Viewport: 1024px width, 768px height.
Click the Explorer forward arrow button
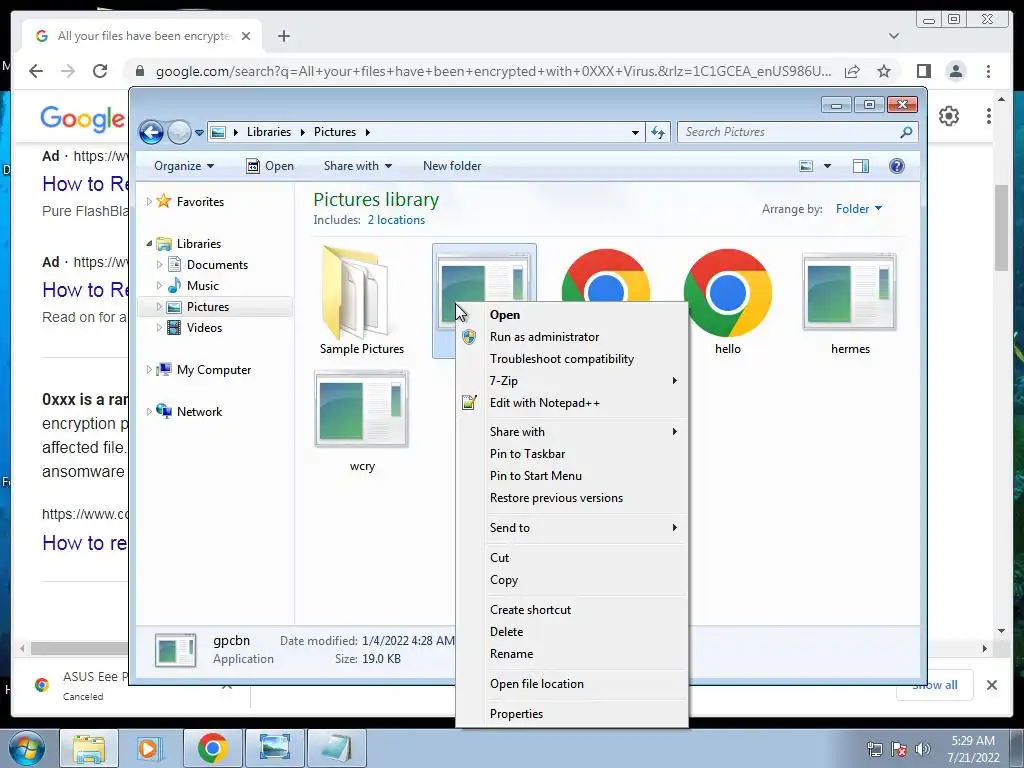pos(179,133)
